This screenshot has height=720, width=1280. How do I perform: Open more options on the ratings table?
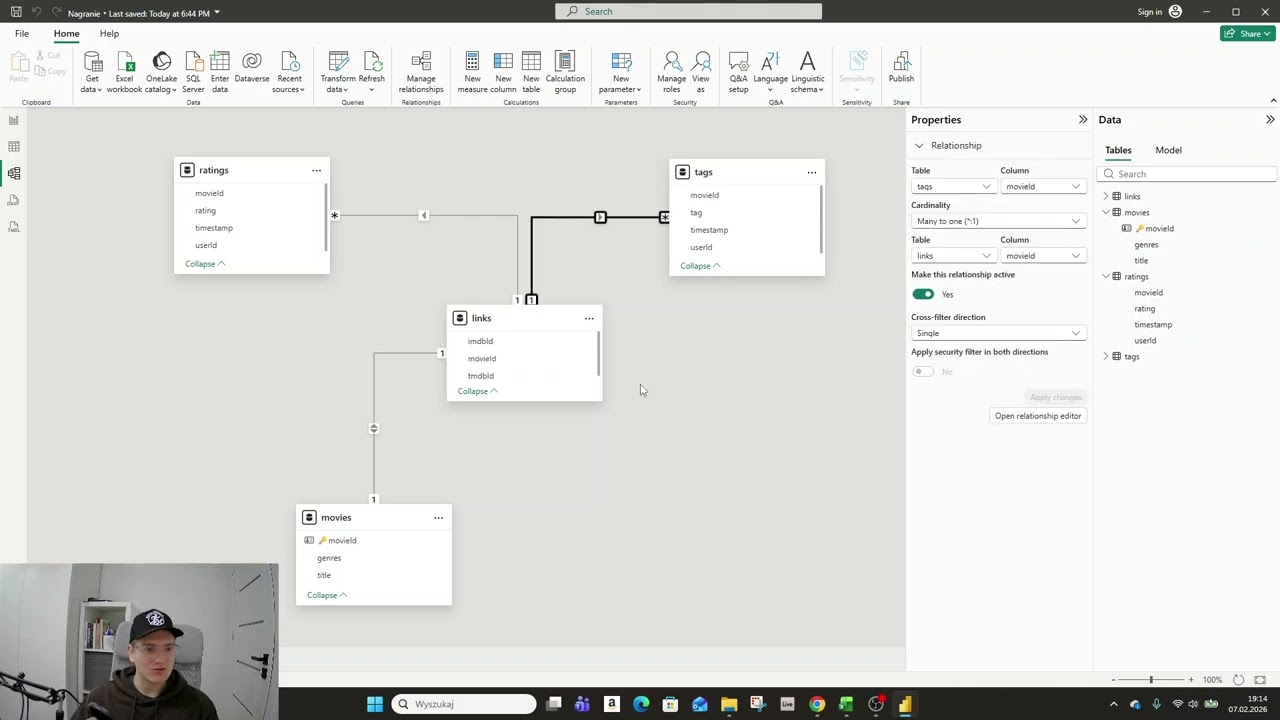(316, 170)
